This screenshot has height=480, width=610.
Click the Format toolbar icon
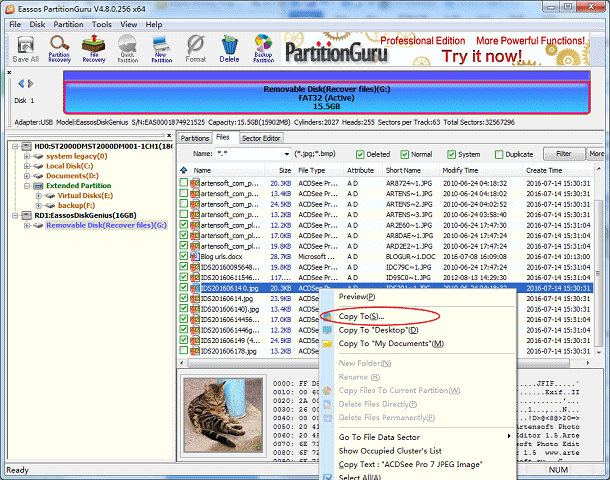[x=195, y=49]
